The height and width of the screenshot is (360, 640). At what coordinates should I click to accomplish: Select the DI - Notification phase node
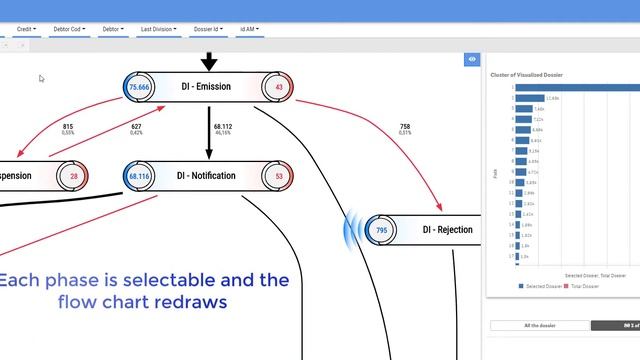click(208, 176)
